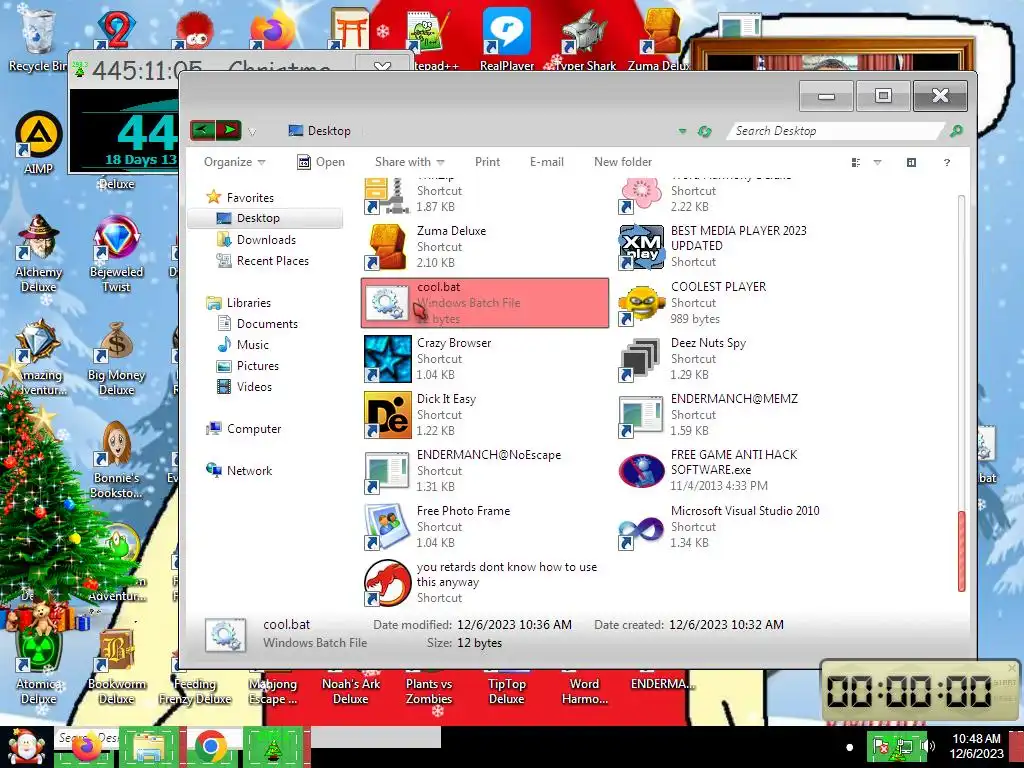
Task: Open recent locations dropdown arrow
Action: [x=252, y=131]
